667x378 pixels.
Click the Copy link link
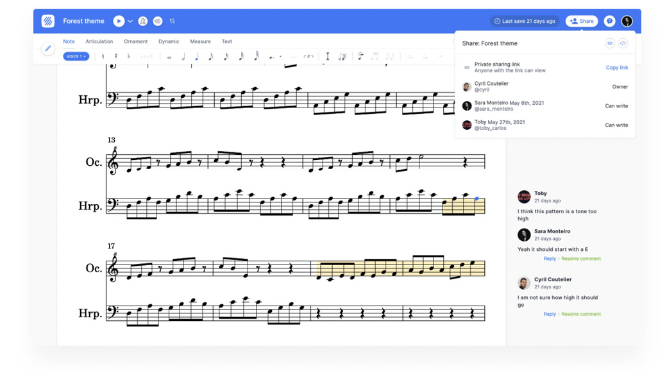tap(617, 68)
